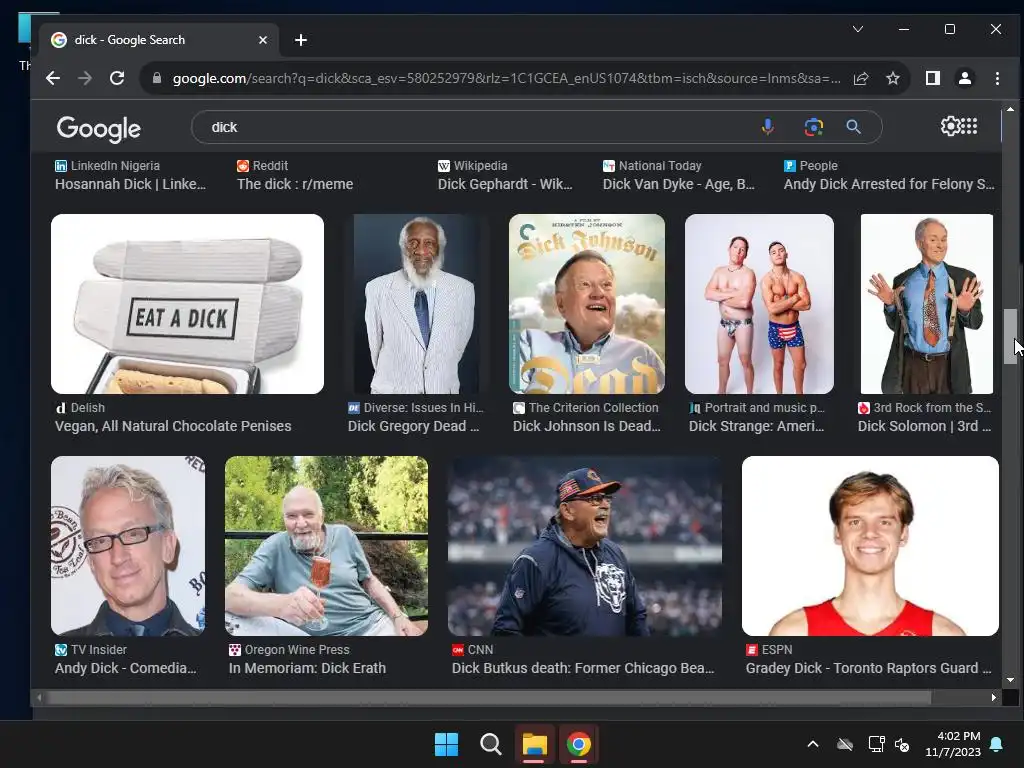
Task: Click the vertical scrollbar thumb
Action: click(x=1010, y=336)
